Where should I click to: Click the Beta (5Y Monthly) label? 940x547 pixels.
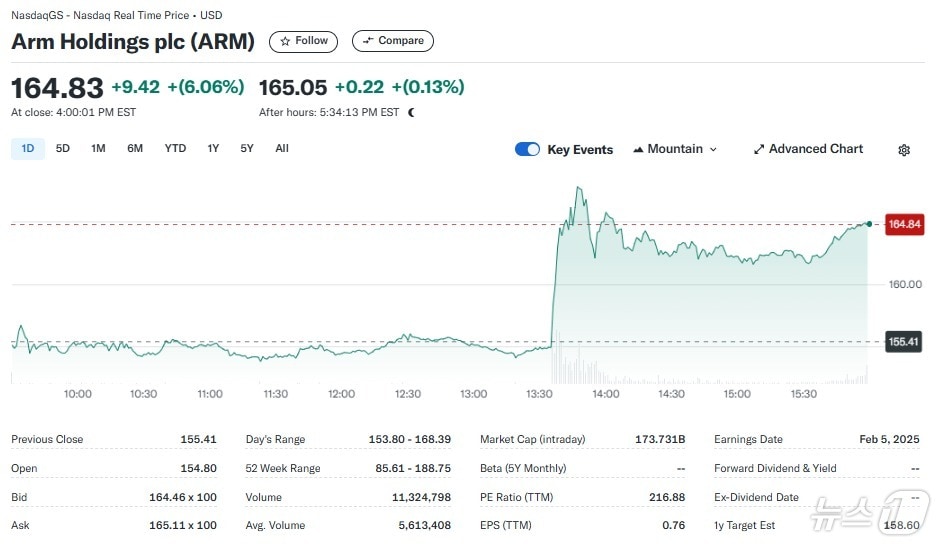[x=523, y=468]
